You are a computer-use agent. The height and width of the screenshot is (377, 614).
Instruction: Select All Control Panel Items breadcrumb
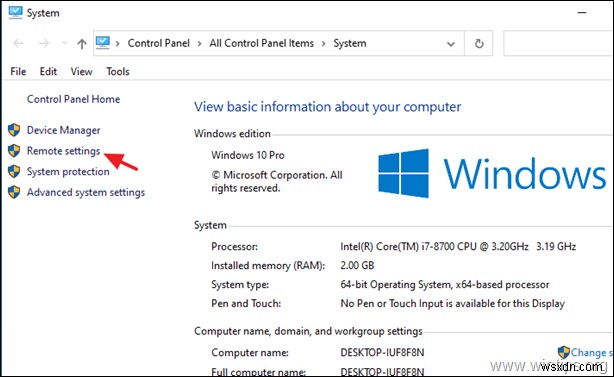click(x=262, y=43)
